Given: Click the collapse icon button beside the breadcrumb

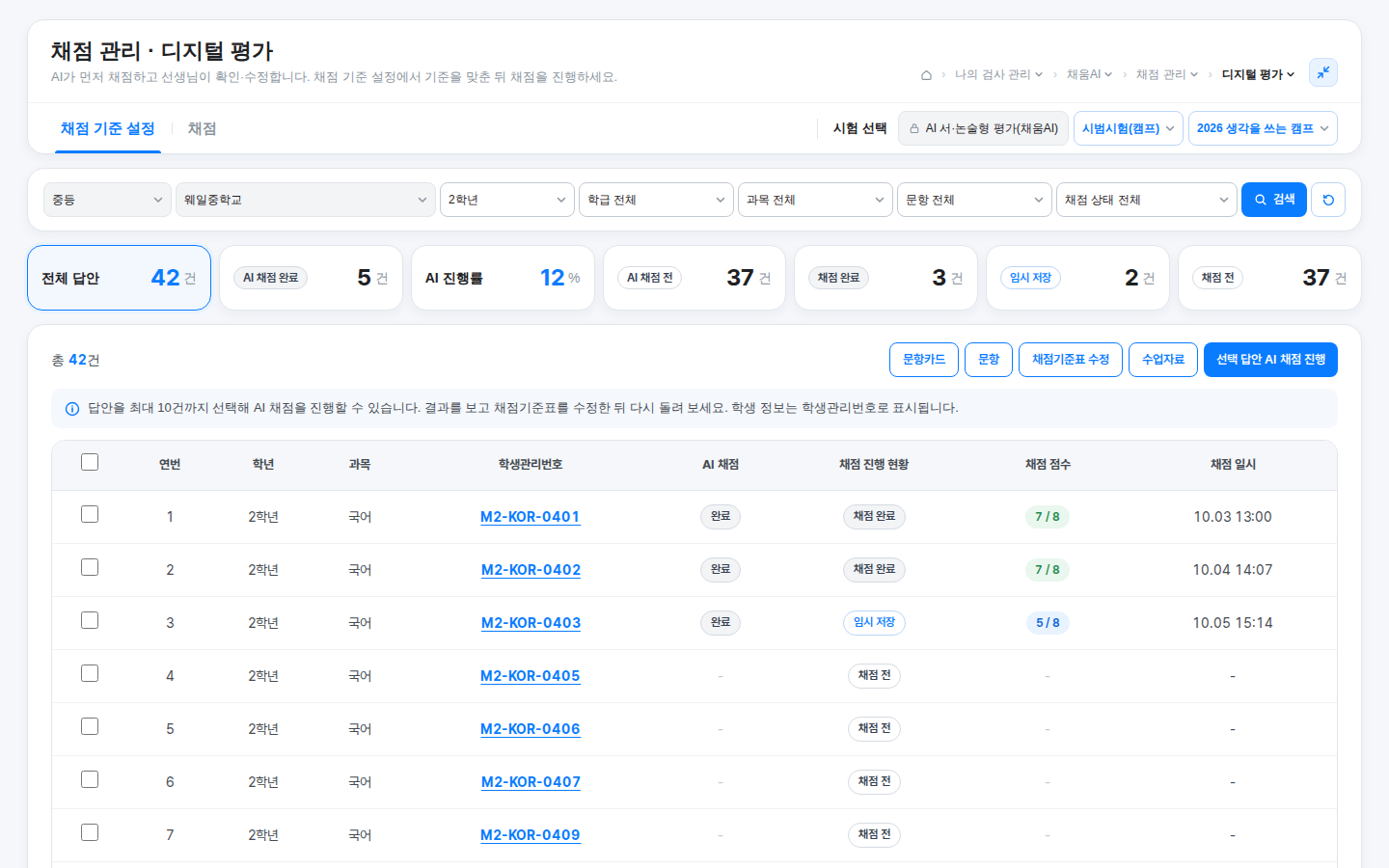Looking at the screenshot, I should coord(1323,72).
